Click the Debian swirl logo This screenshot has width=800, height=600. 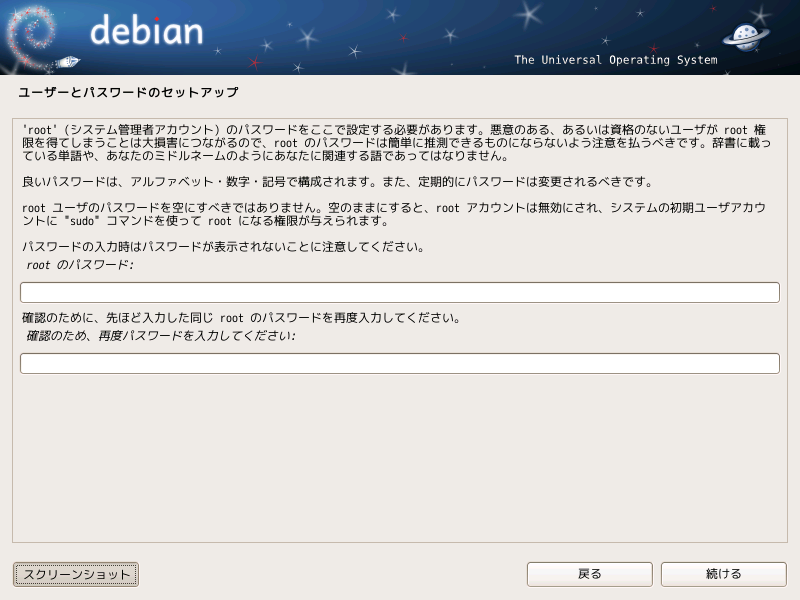(32, 38)
